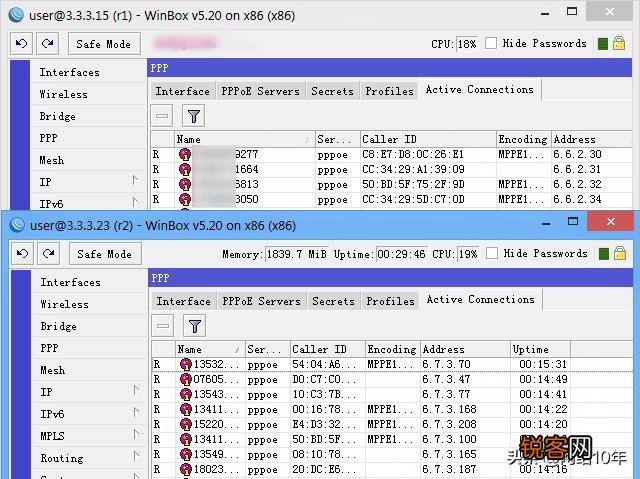Click the undo arrow in r2 window
The image size is (640, 479).
pyautogui.click(x=22, y=254)
